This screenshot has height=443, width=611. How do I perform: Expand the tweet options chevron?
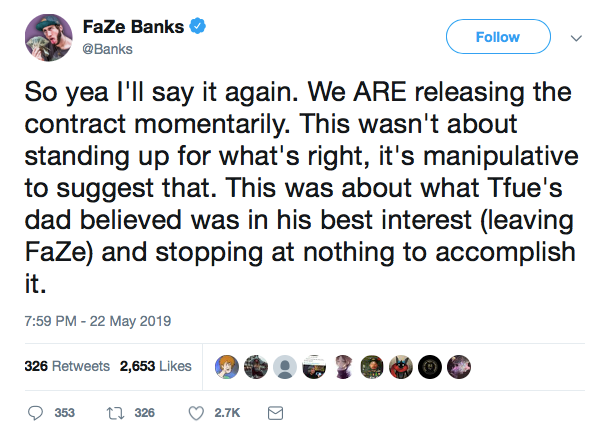(x=576, y=38)
